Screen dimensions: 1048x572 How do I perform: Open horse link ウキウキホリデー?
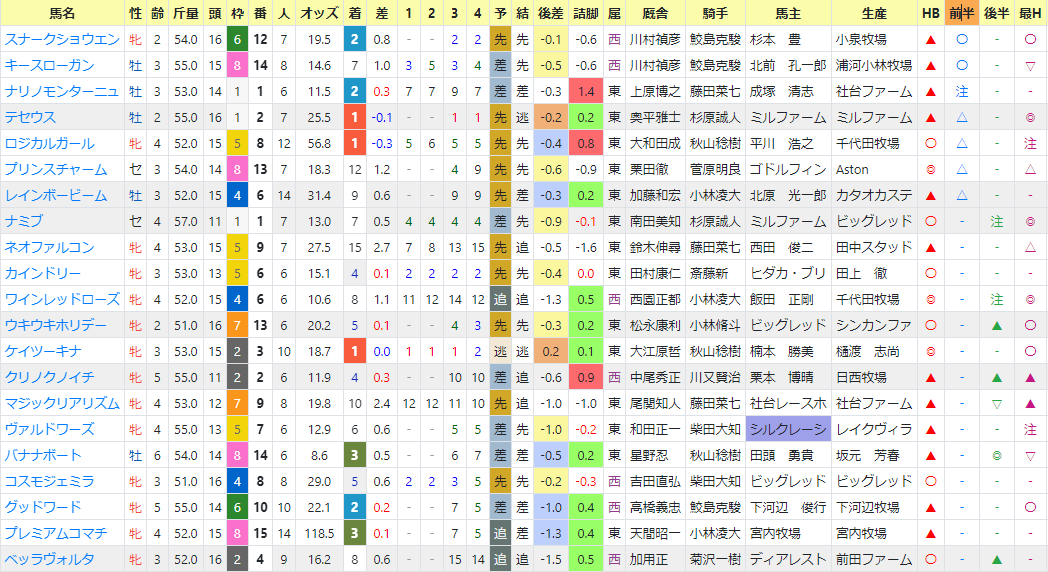55,325
